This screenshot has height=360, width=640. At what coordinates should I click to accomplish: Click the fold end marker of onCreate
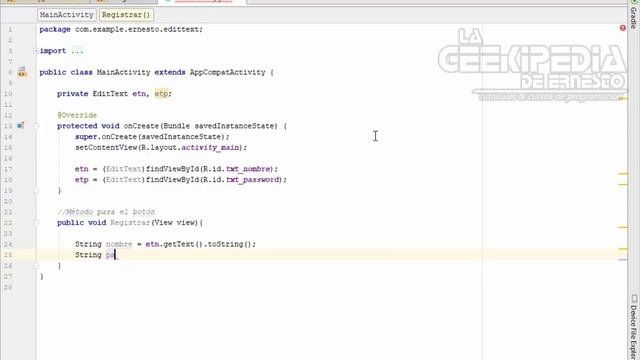pyautogui.click(x=36, y=191)
